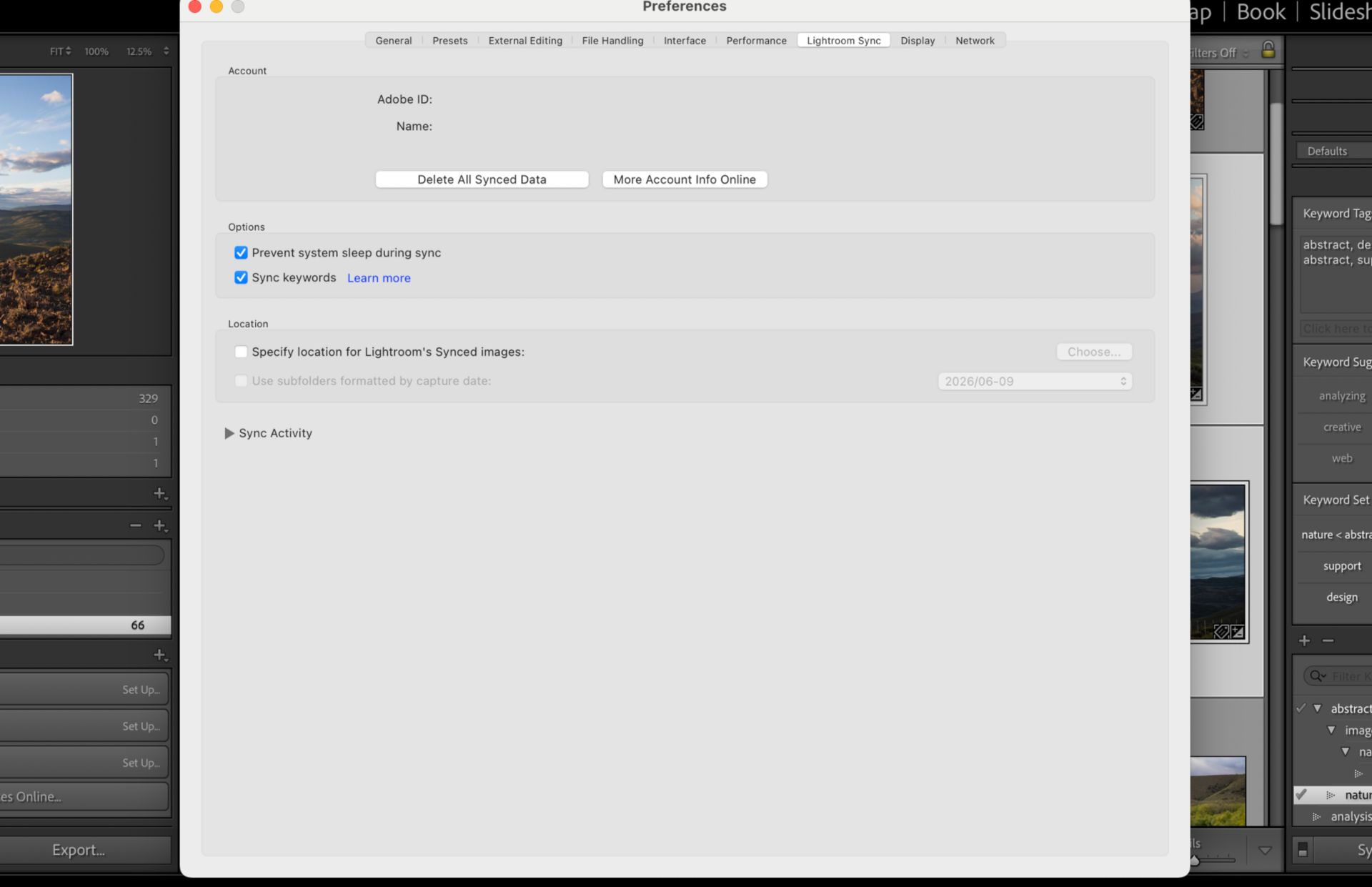Open the Book module
This screenshot has width=1372, height=887.
coord(1261,11)
